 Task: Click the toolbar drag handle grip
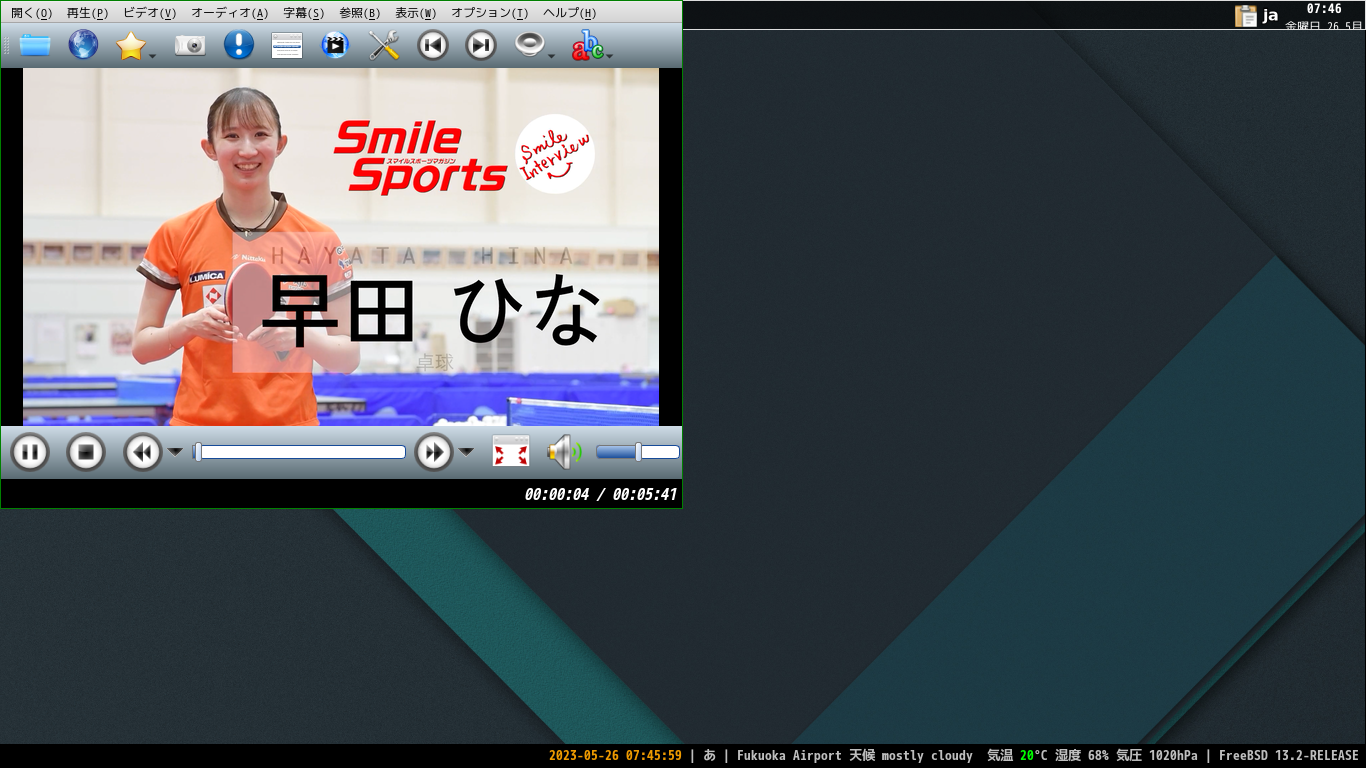tap(7, 45)
